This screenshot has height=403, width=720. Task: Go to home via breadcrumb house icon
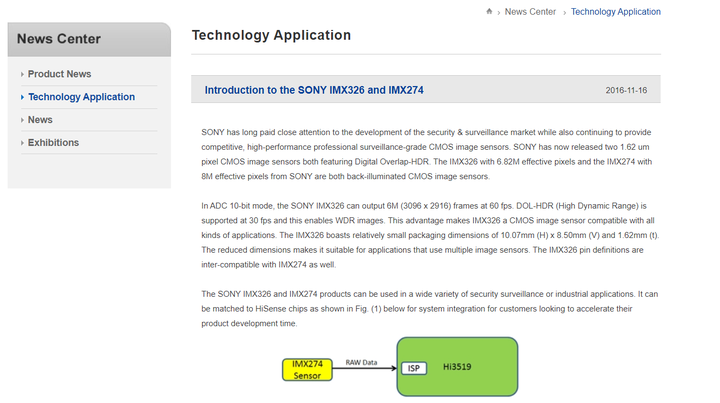tap(489, 11)
